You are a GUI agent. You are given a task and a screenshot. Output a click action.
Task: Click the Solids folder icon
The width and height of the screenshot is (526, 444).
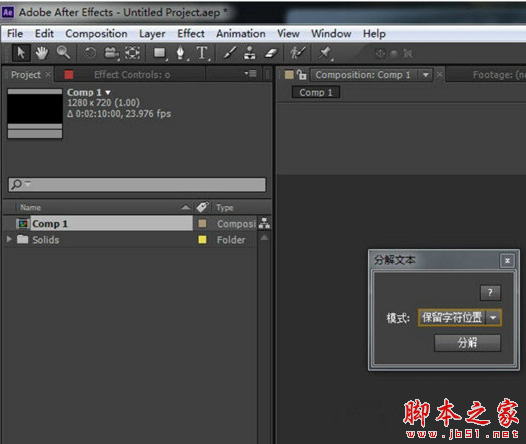(22, 239)
